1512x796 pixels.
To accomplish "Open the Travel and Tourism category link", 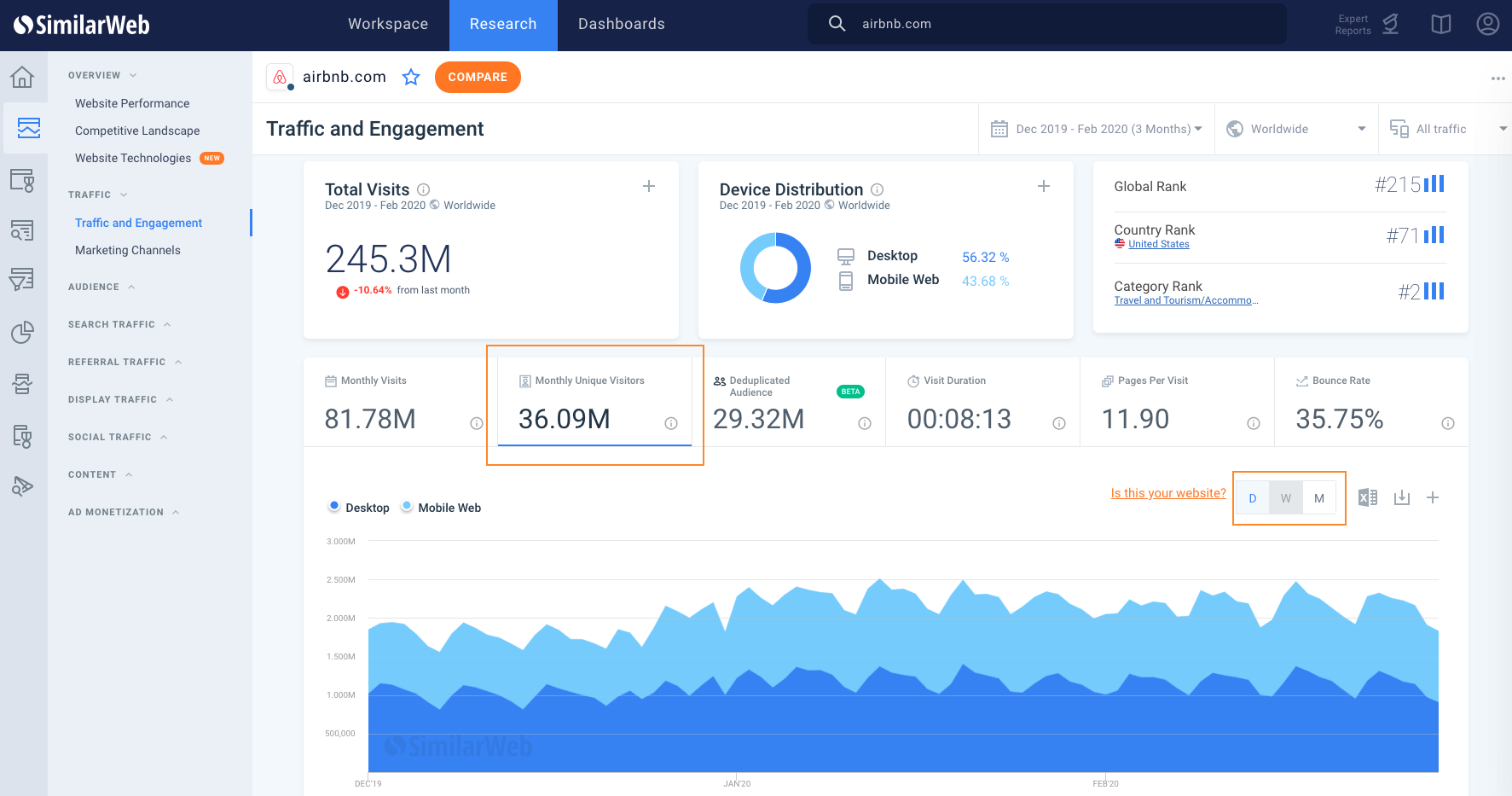I will (x=1186, y=300).
